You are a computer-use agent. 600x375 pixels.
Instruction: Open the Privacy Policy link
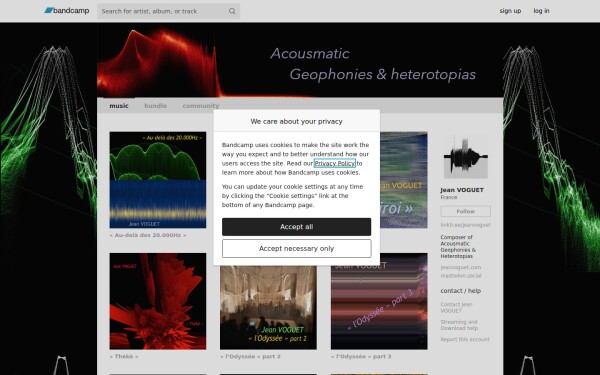(334, 163)
